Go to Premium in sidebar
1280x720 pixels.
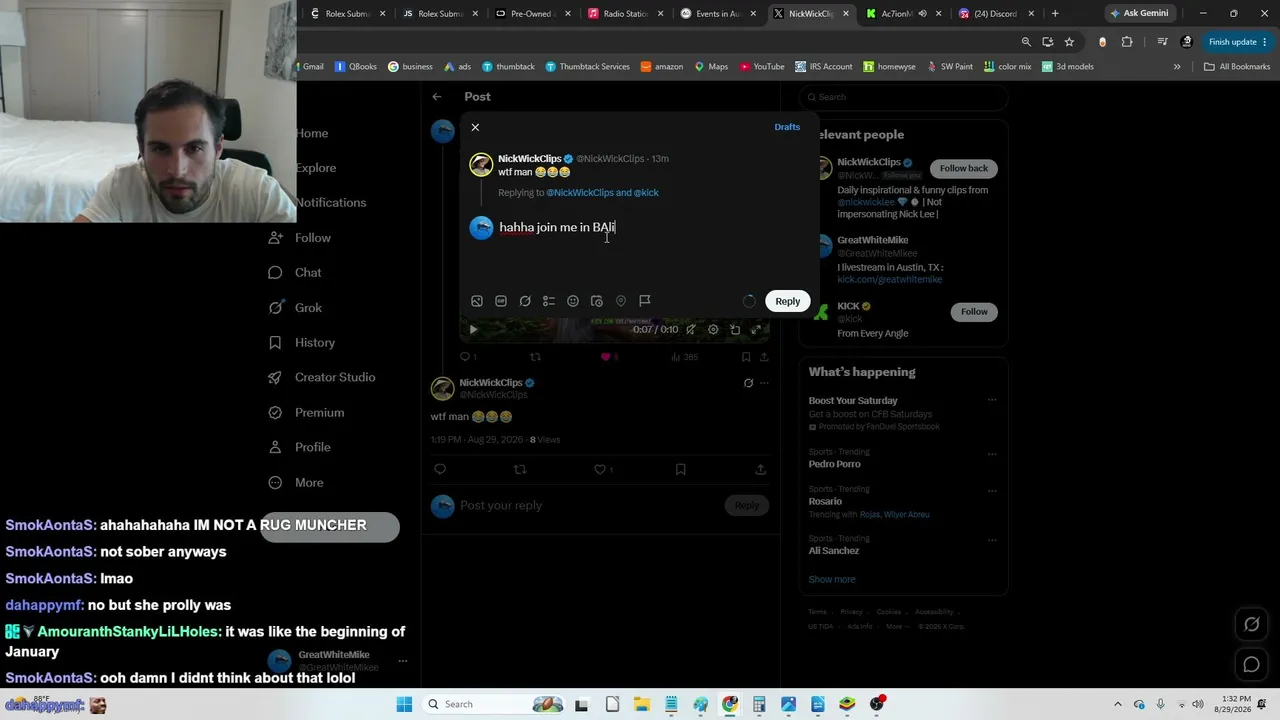tap(306, 412)
